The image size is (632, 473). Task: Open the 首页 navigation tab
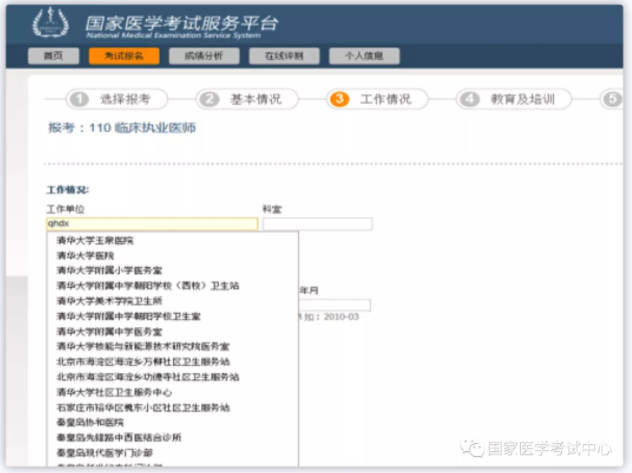tap(54, 56)
